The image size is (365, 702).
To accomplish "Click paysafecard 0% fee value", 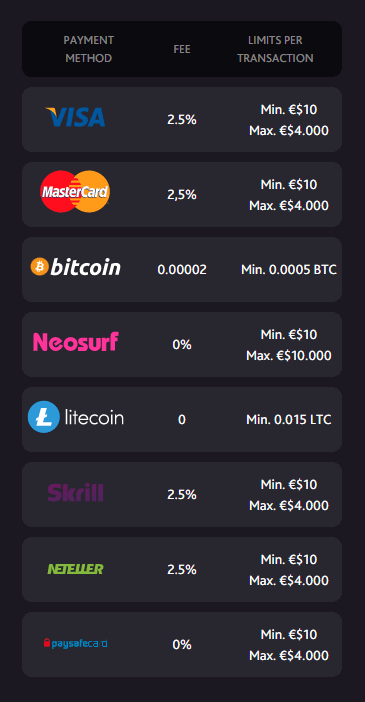I will point(182,645).
